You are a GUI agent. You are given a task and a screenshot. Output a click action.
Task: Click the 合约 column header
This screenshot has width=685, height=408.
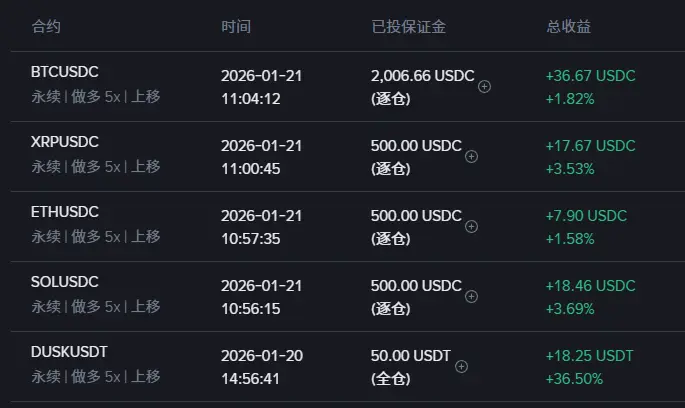[46, 27]
